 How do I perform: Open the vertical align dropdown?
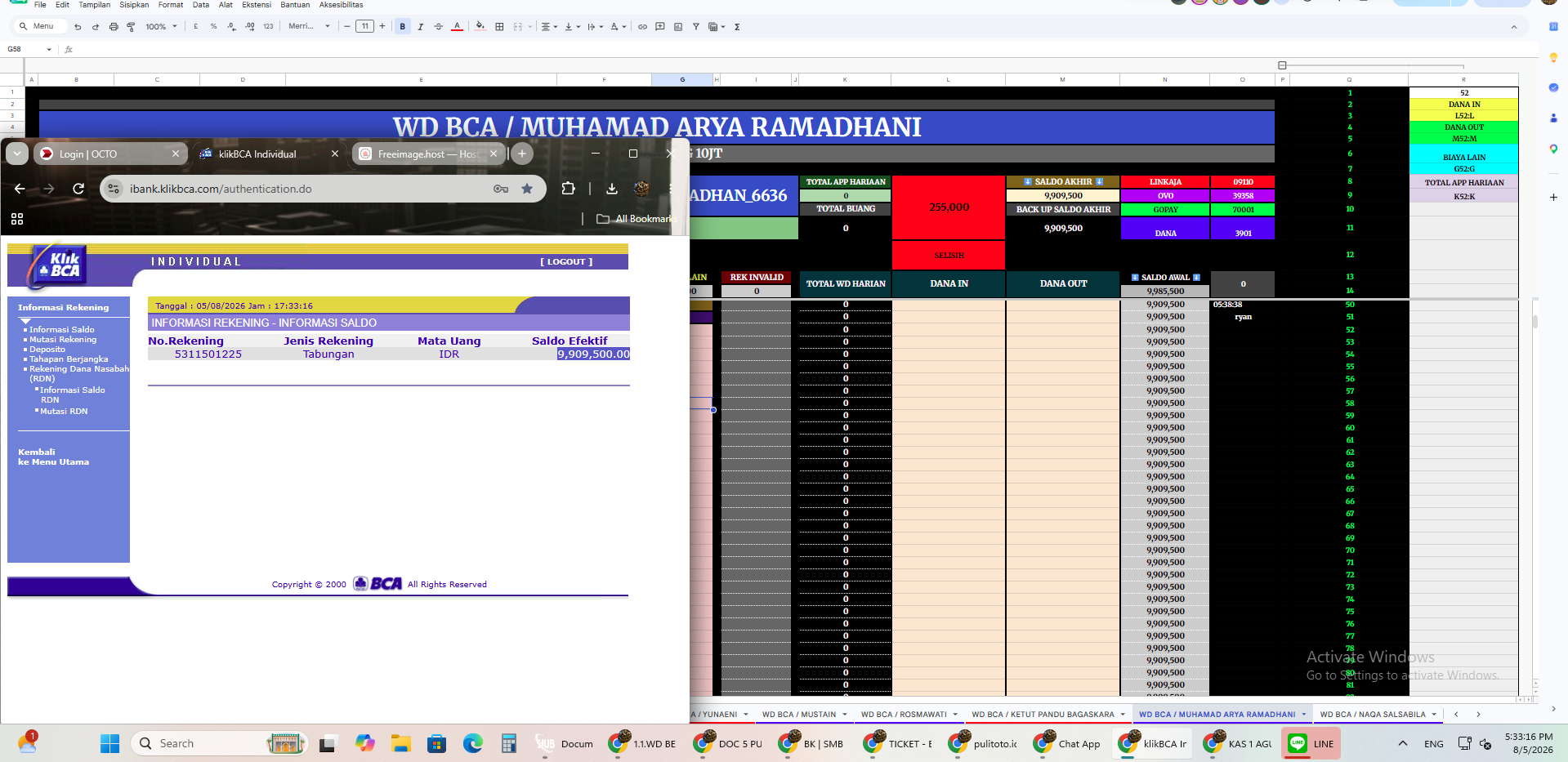[x=572, y=27]
